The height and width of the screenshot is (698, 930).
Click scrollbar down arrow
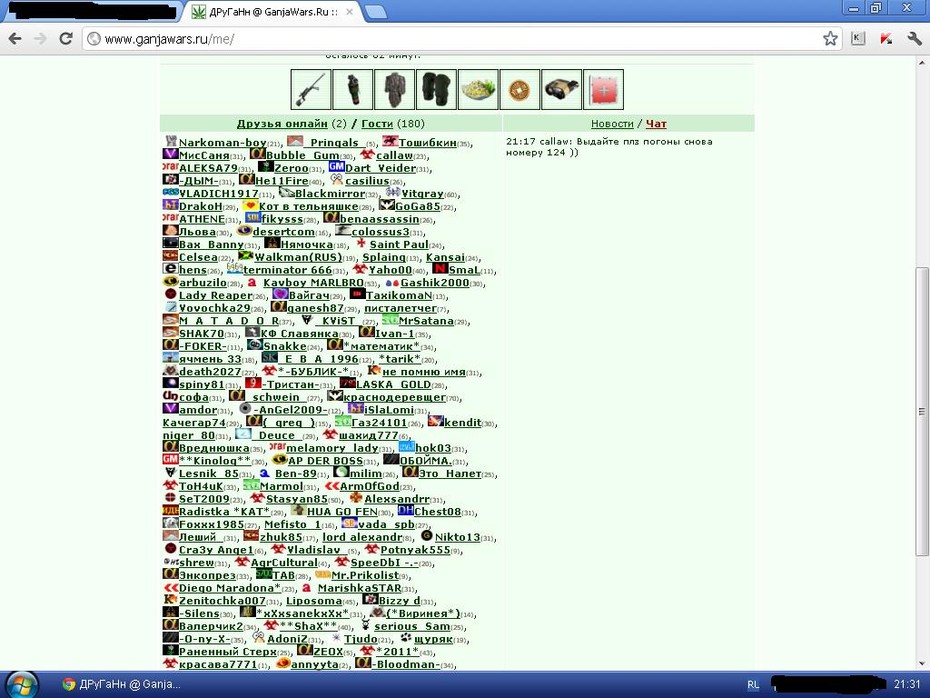(x=921, y=664)
